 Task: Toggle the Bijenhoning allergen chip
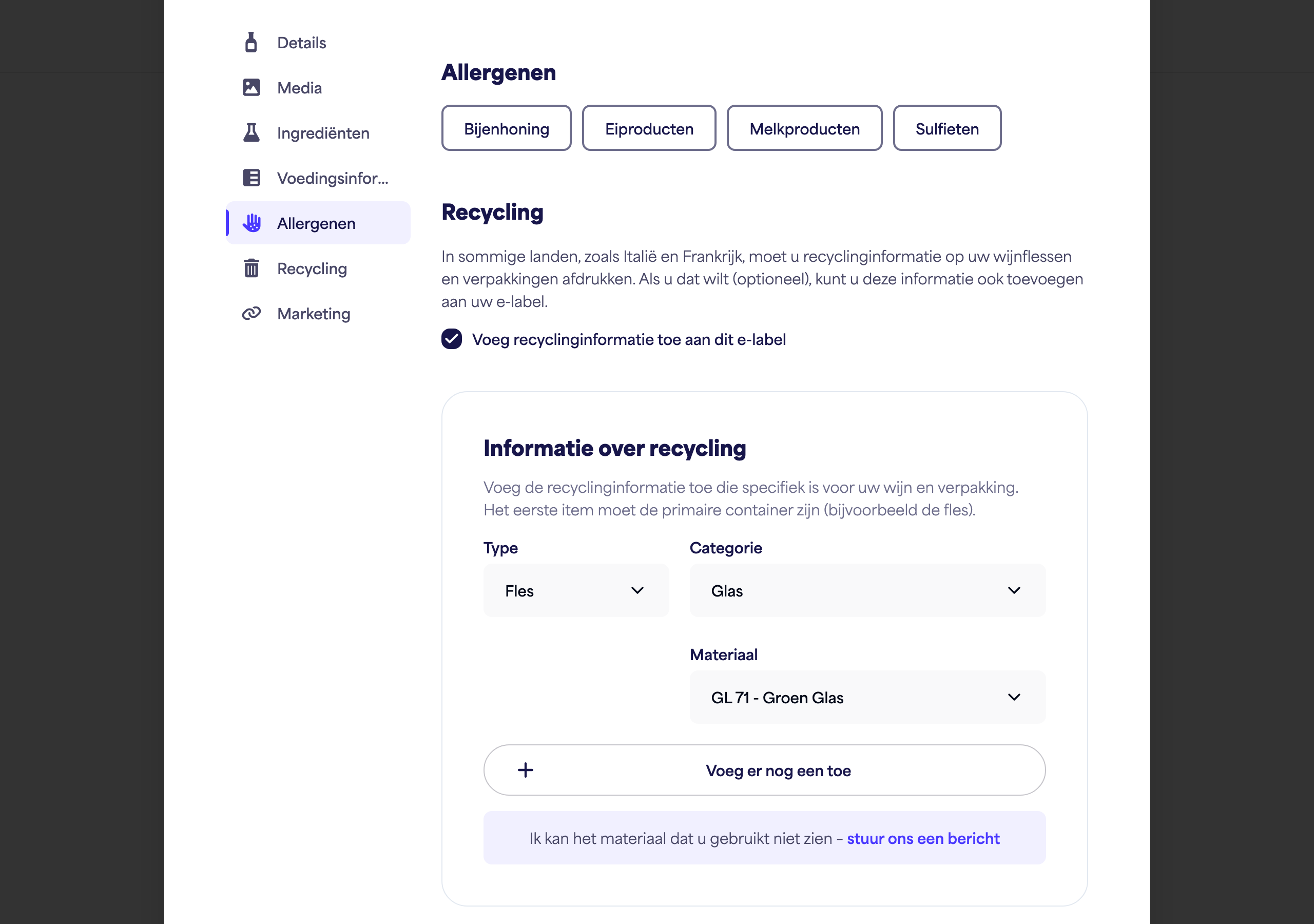click(x=506, y=128)
